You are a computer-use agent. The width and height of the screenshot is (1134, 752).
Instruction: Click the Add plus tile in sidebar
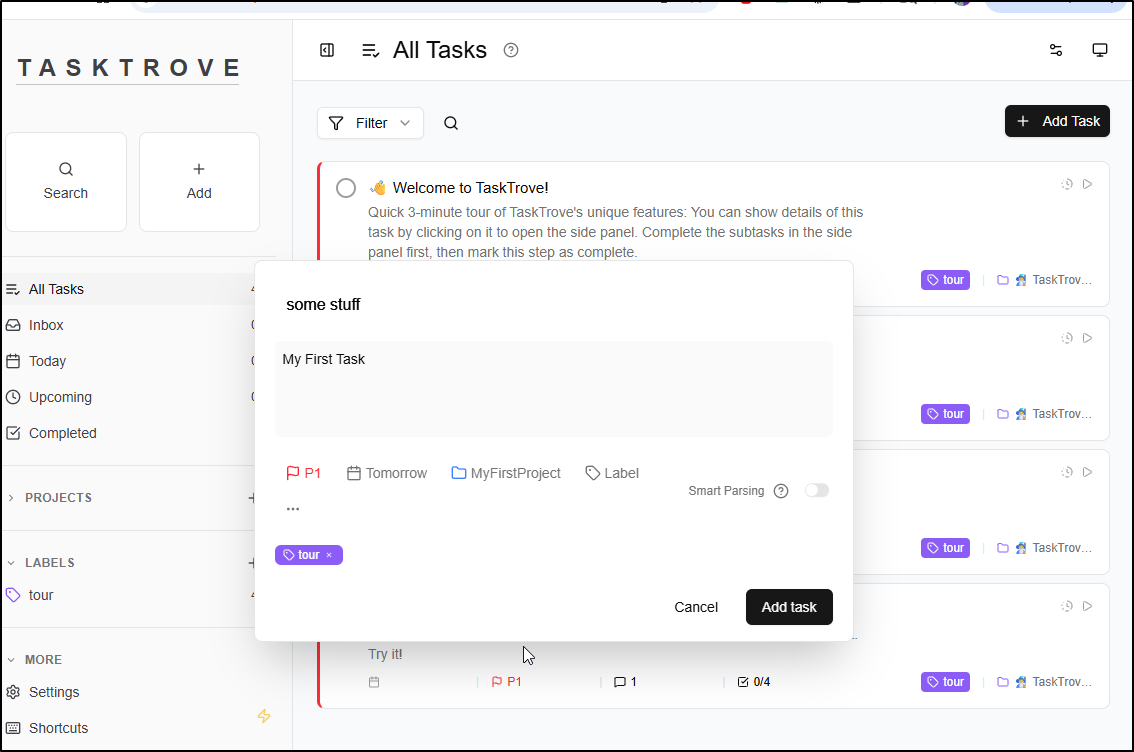click(199, 181)
